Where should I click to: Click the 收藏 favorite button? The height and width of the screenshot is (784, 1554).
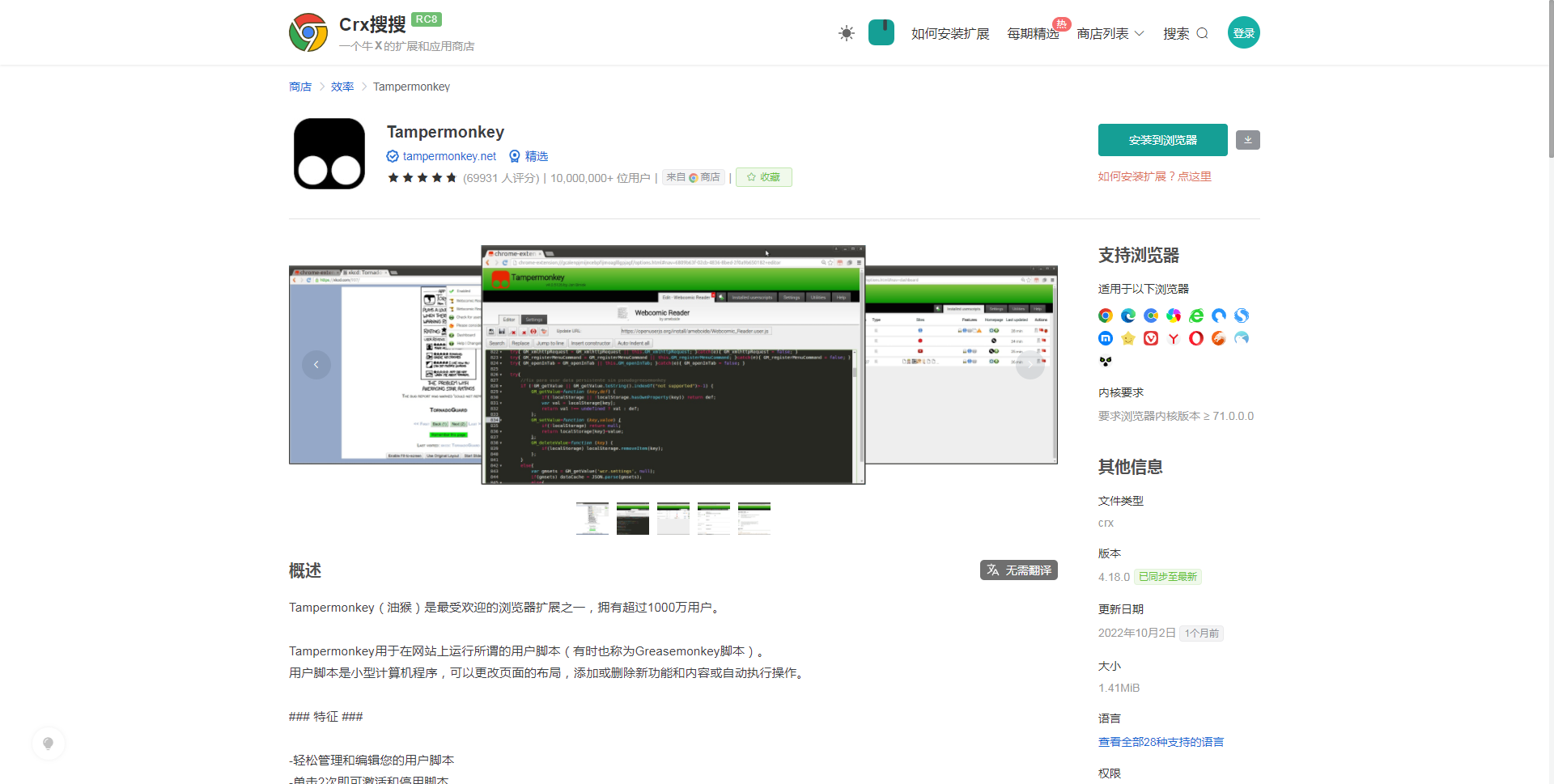(x=764, y=177)
